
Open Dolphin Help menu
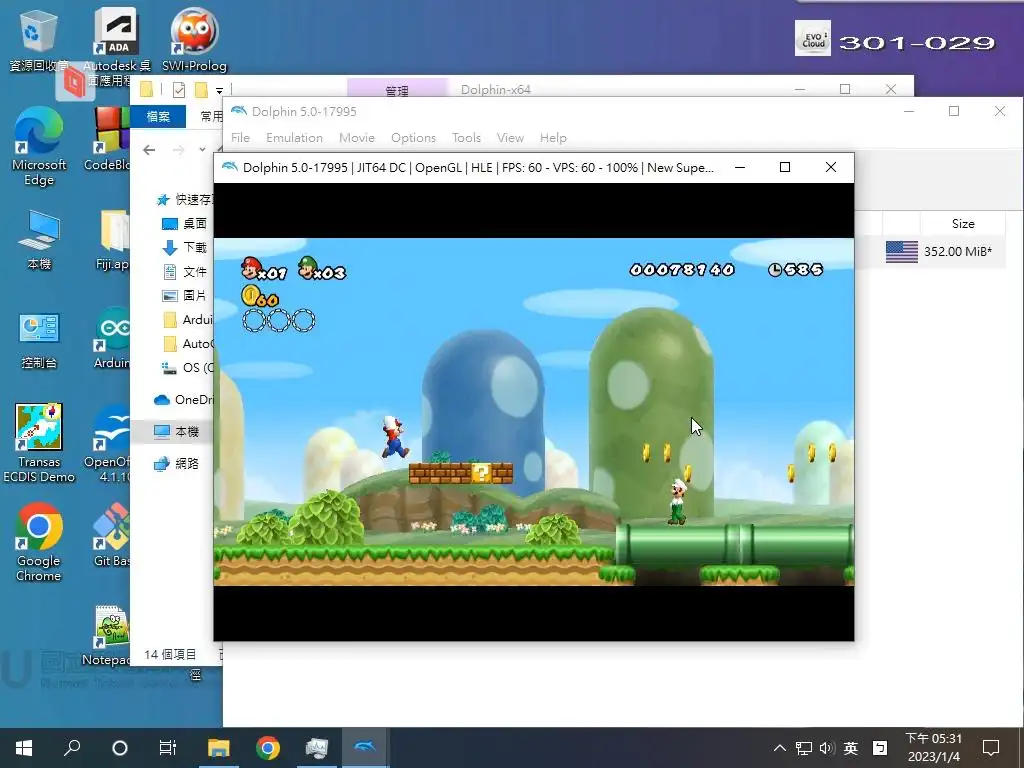point(553,138)
